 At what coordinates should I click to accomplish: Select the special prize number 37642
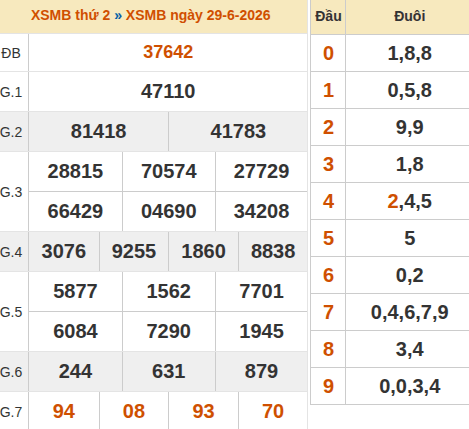(x=168, y=52)
